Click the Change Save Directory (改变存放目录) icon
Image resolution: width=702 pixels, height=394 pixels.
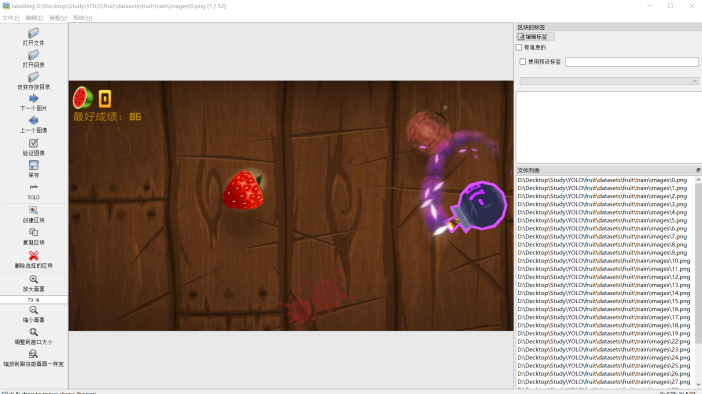pos(34,77)
